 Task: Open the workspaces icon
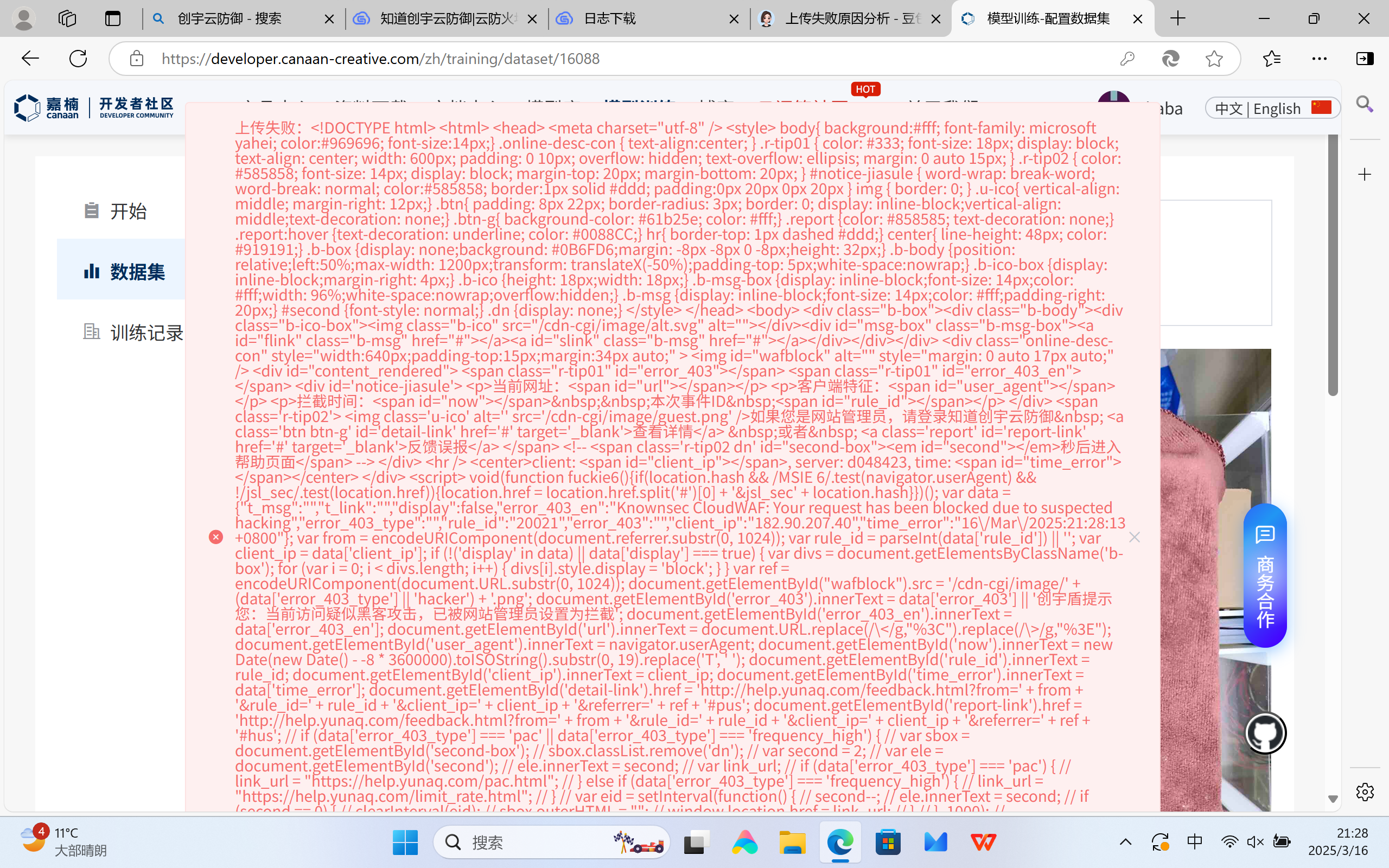coord(67,18)
